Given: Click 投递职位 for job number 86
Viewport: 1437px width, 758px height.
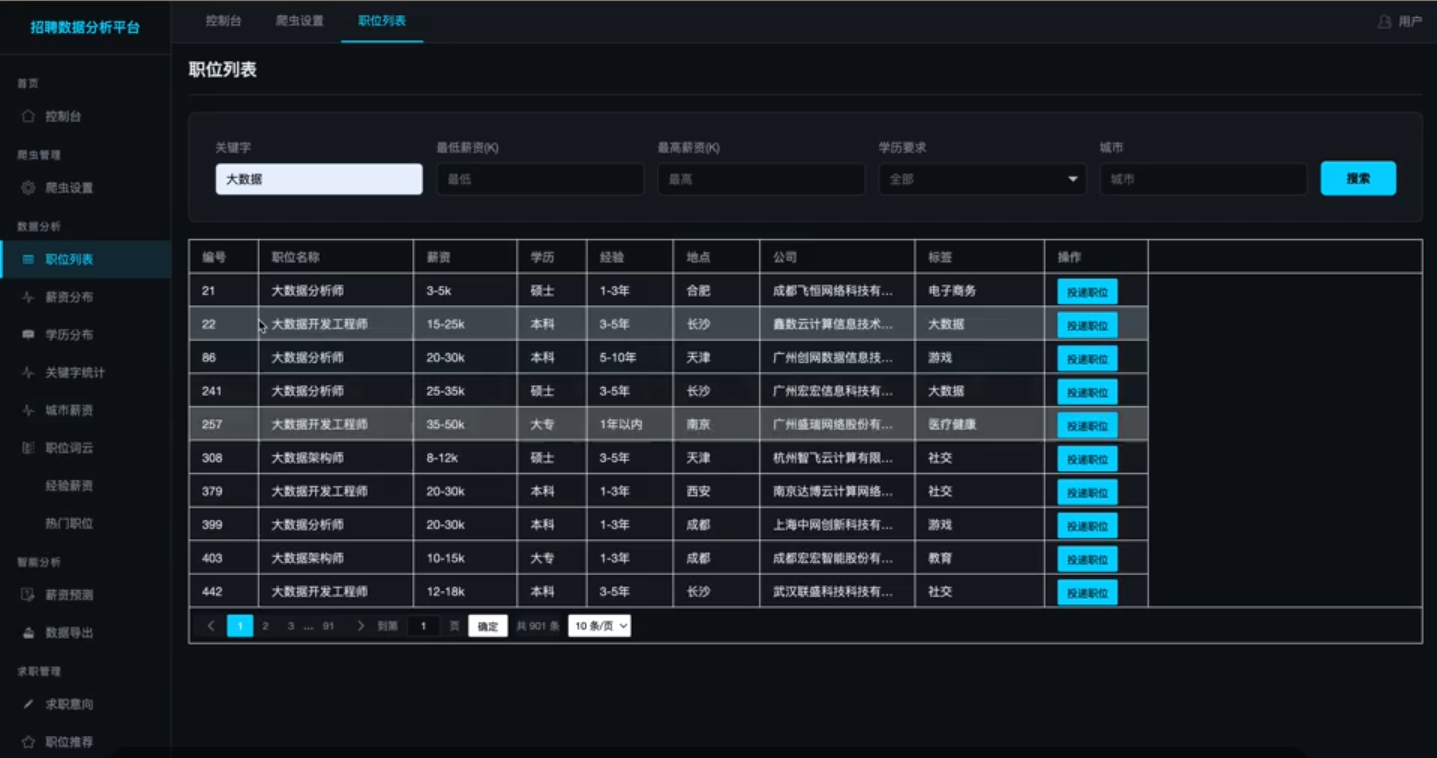Looking at the screenshot, I should point(1087,358).
